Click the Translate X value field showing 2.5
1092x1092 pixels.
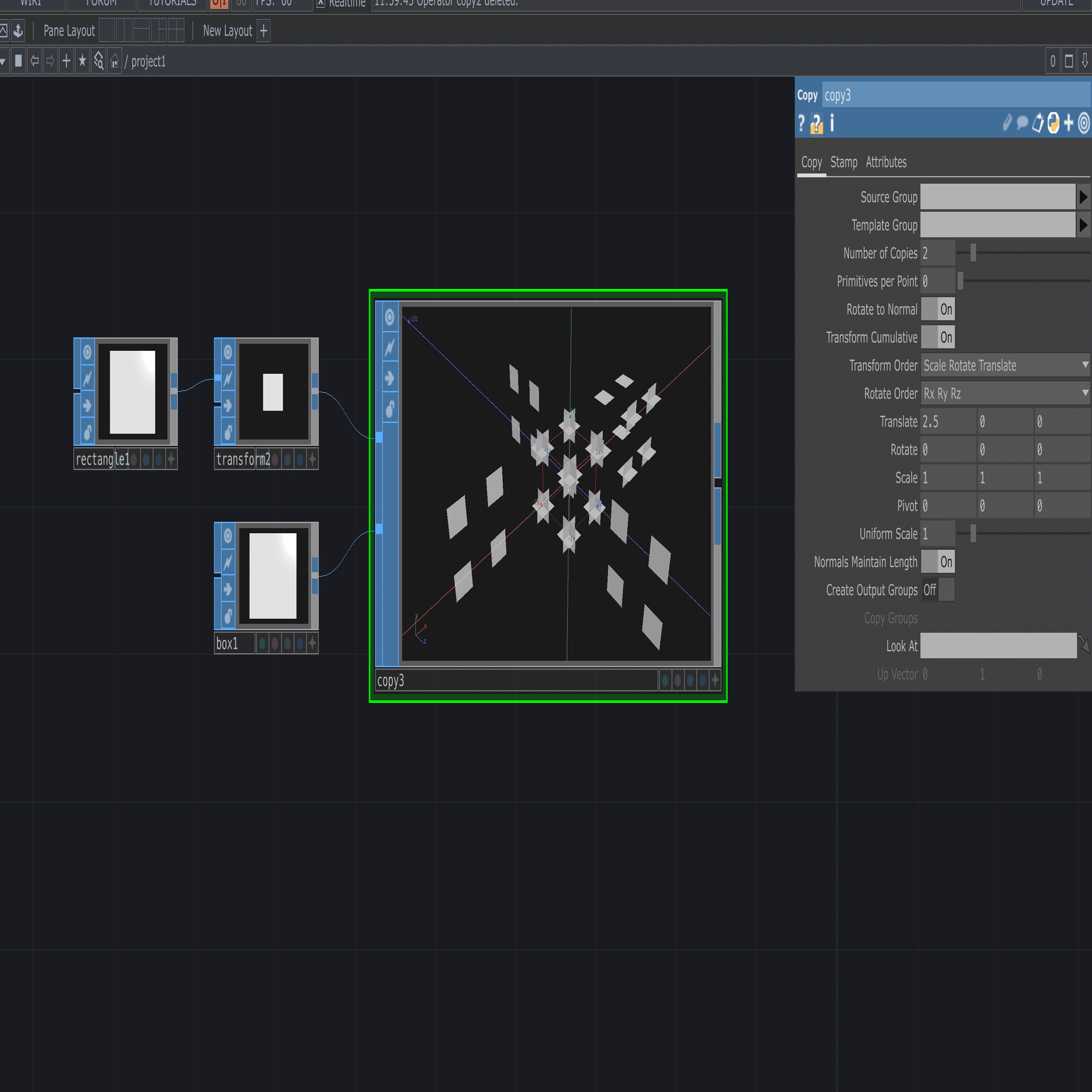click(x=947, y=422)
